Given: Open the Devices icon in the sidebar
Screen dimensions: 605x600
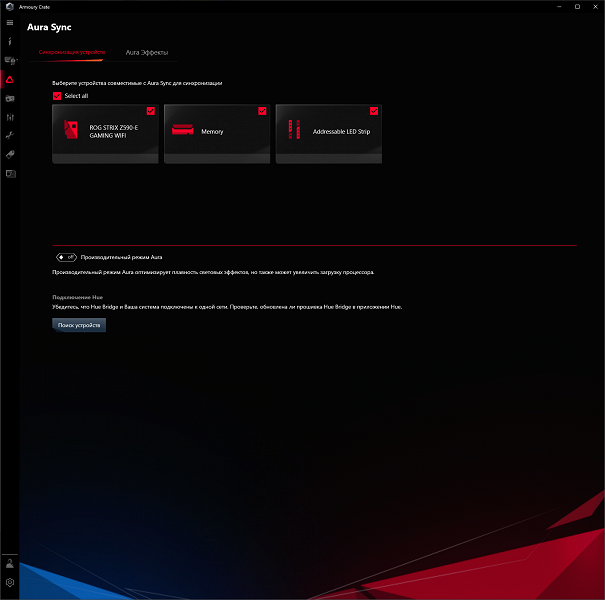Looking at the screenshot, I should (10, 61).
